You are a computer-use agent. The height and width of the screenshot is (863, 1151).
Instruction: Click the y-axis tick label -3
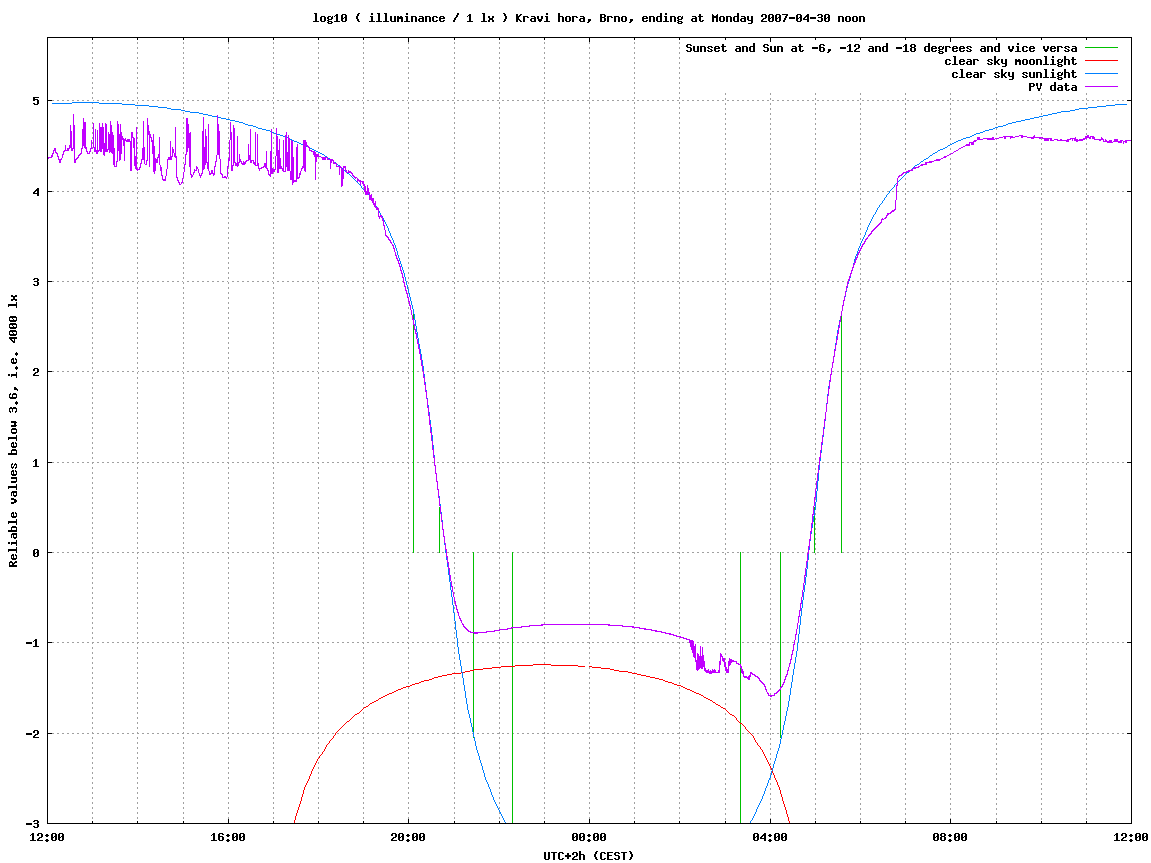click(x=33, y=823)
